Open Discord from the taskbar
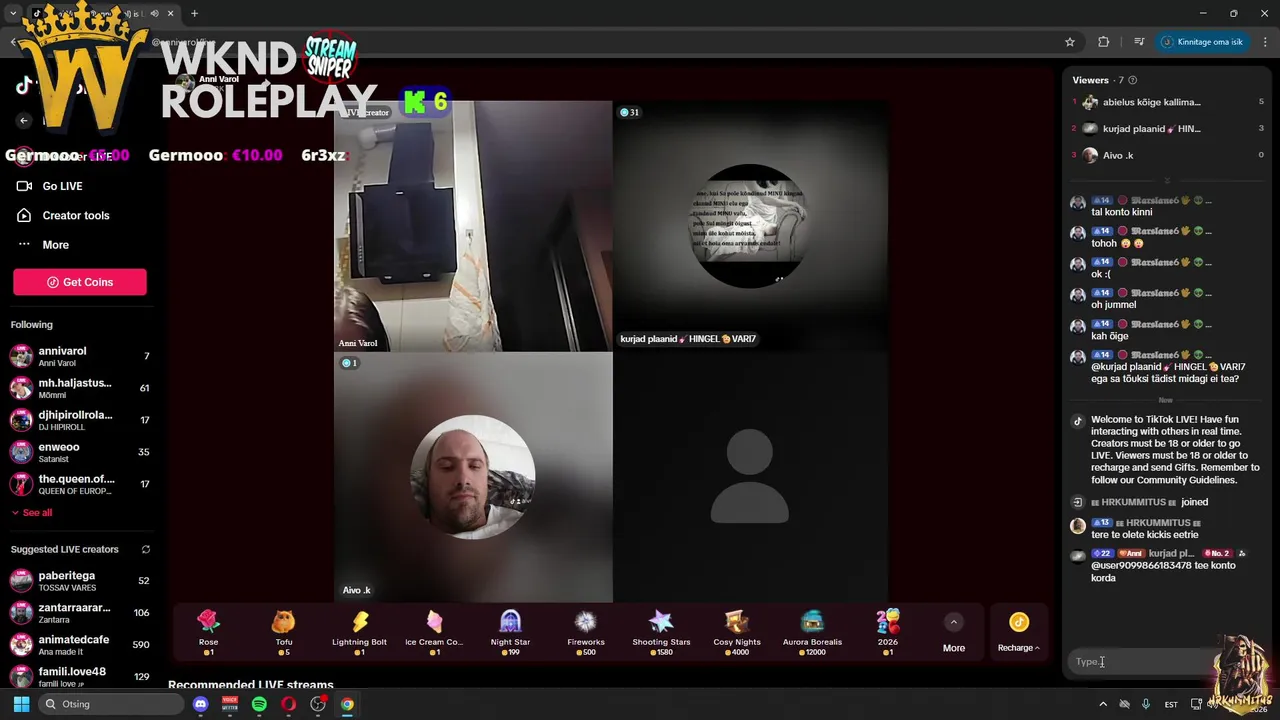This screenshot has width=1280, height=720. pos(200,704)
